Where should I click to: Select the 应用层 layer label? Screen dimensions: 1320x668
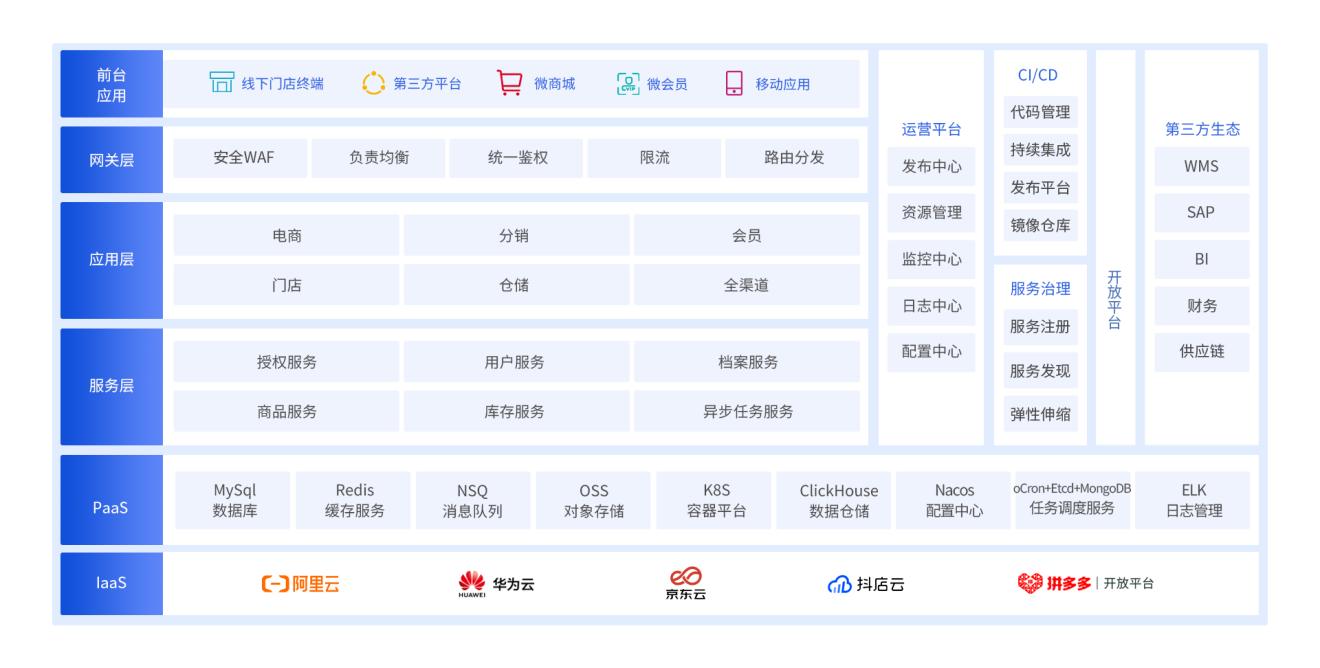click(x=111, y=260)
